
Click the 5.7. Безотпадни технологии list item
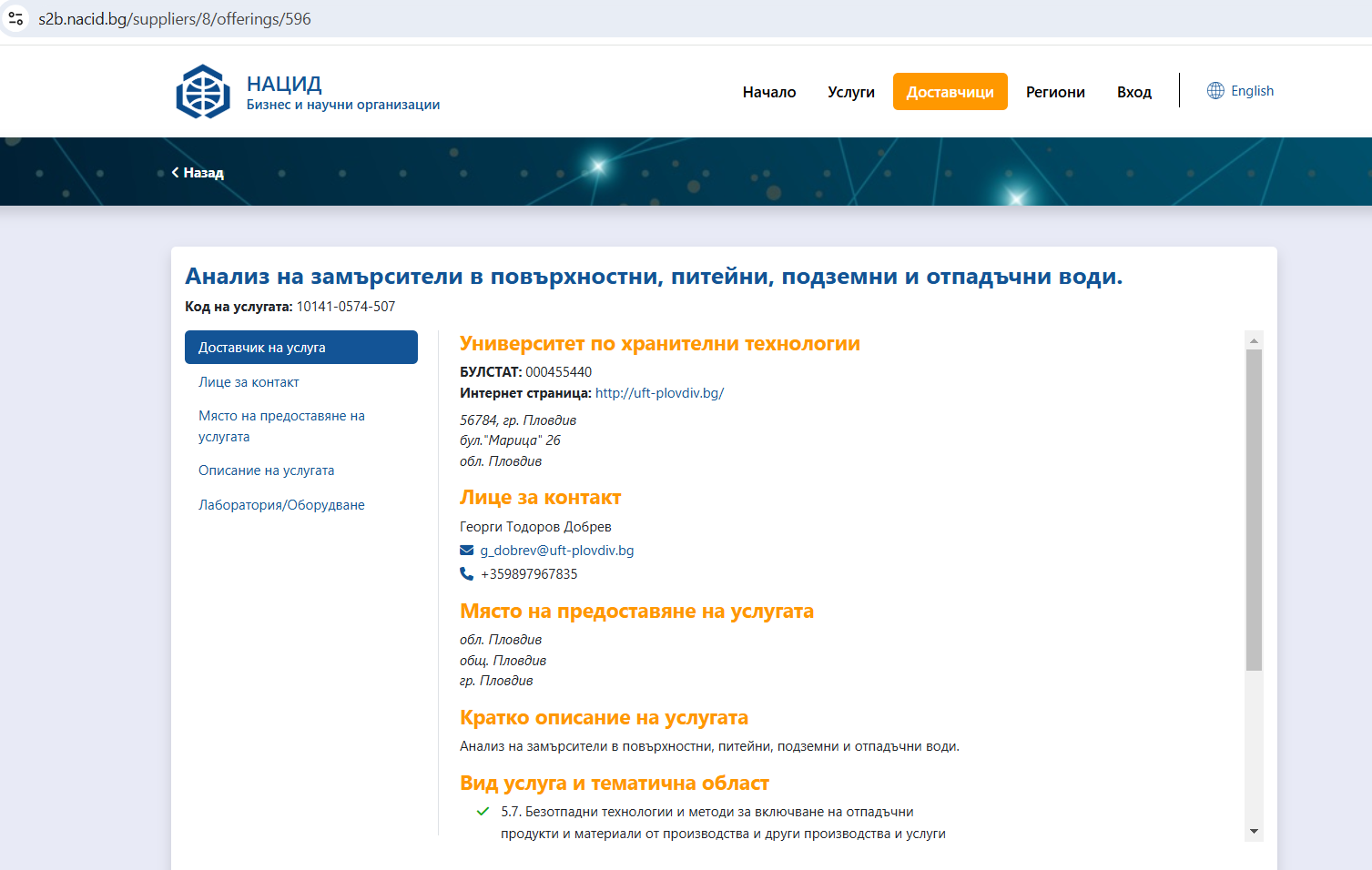tap(723, 823)
